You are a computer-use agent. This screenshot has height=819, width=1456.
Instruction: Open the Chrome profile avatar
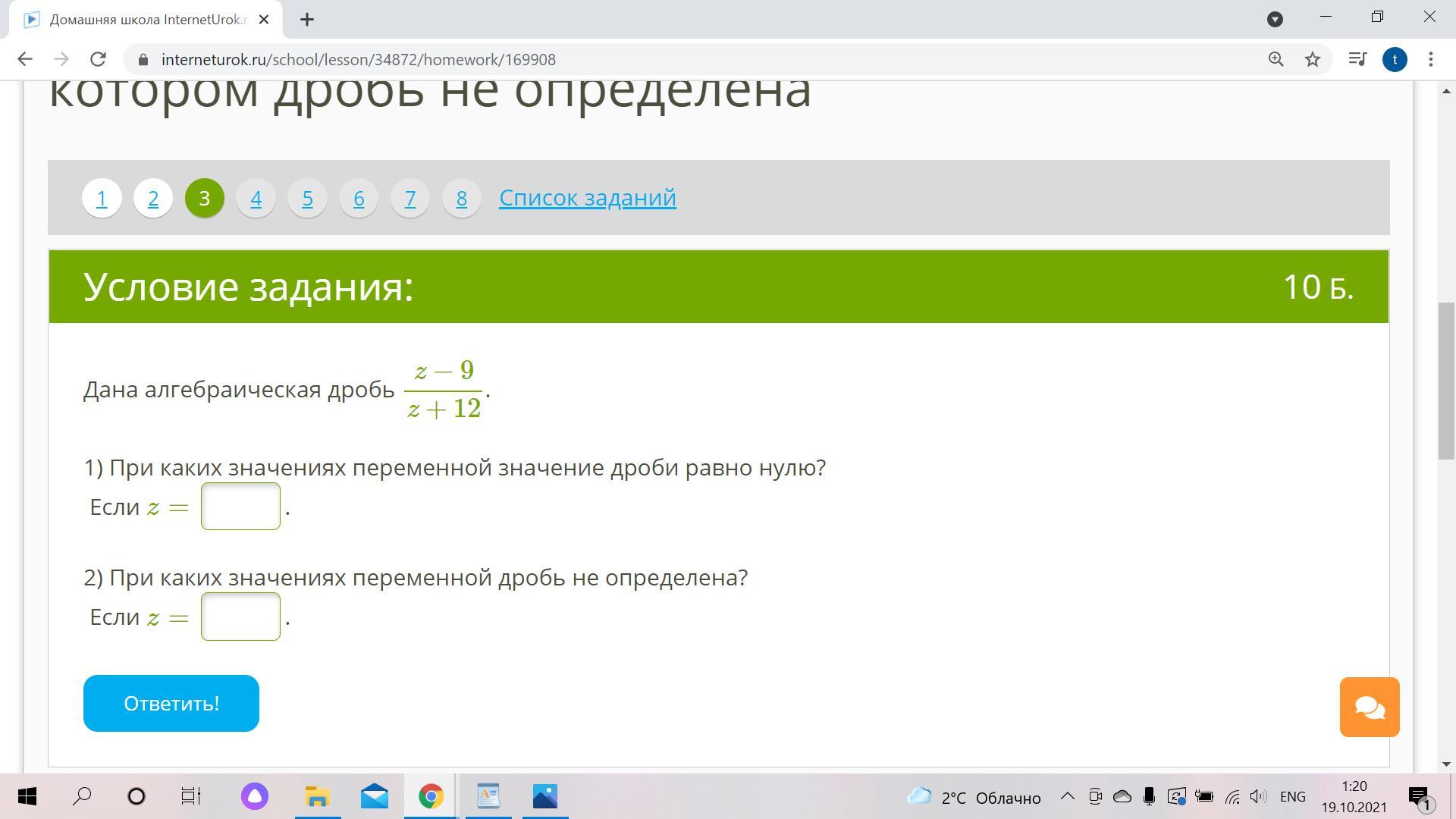(x=1395, y=59)
